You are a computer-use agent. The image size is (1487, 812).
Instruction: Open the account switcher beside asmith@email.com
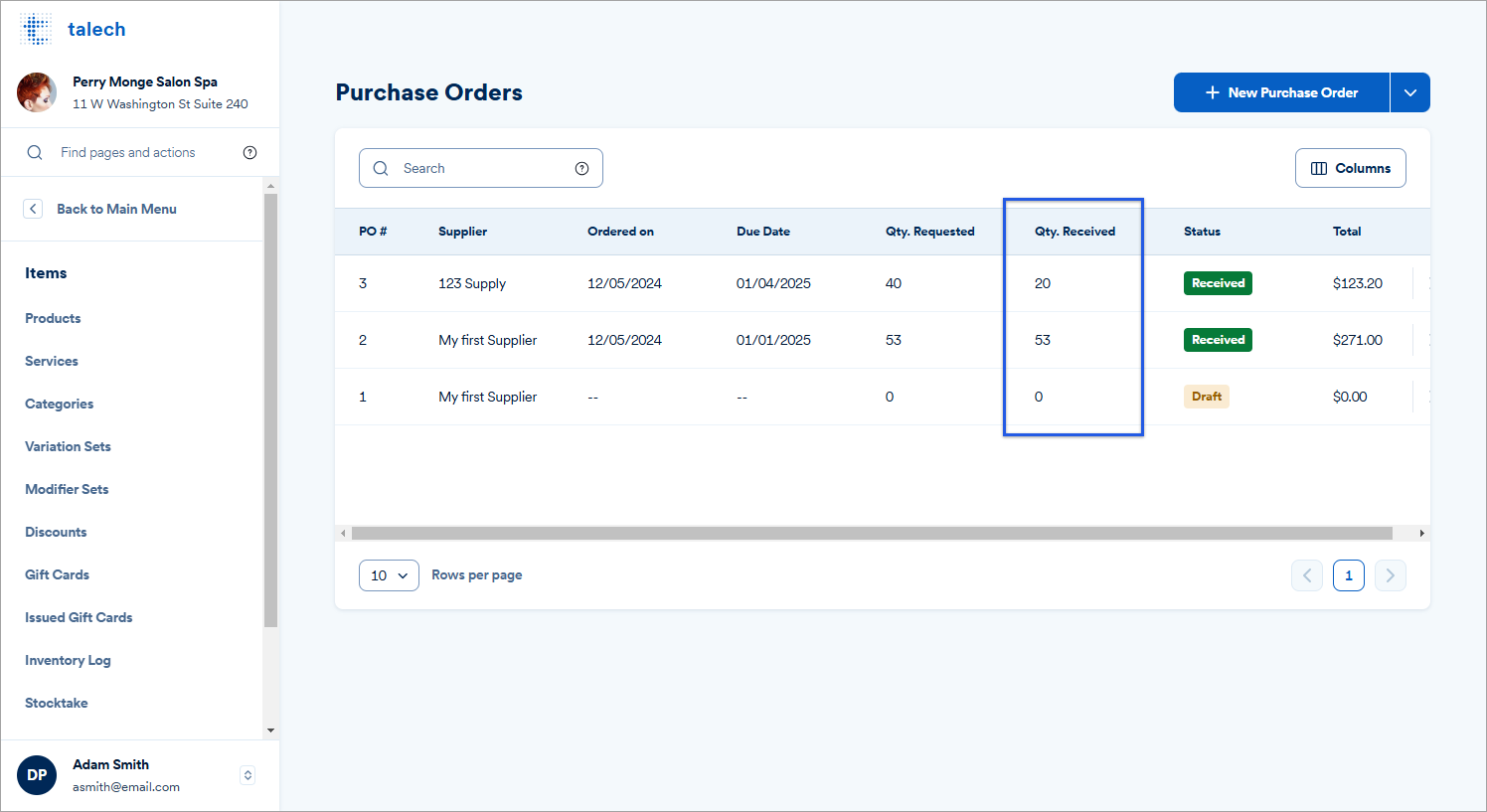[247, 775]
